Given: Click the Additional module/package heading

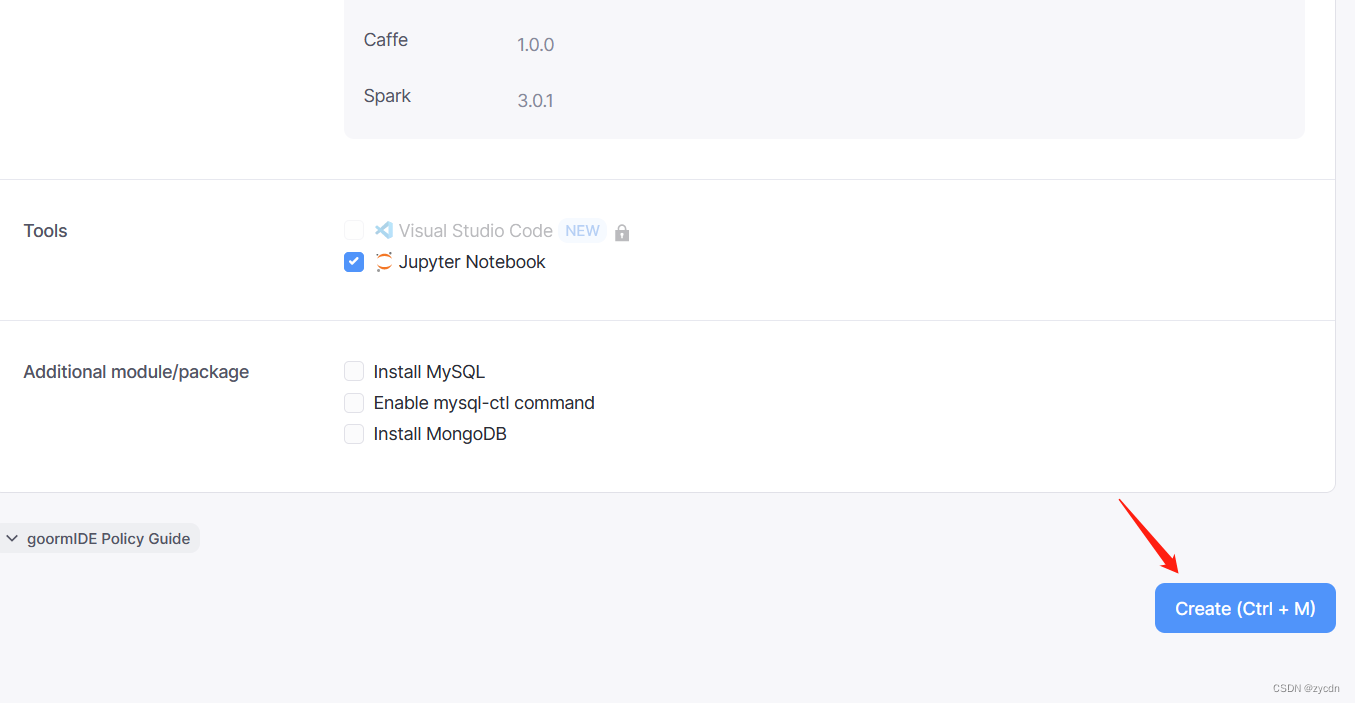Looking at the screenshot, I should (x=136, y=372).
